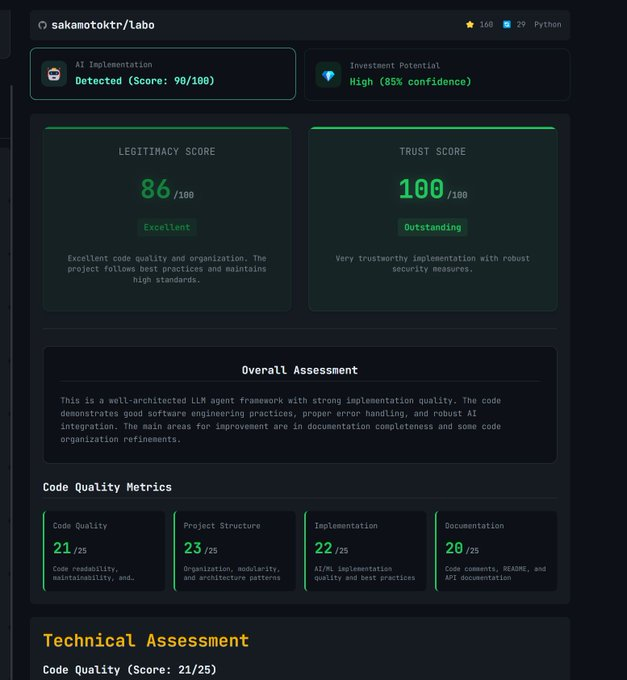This screenshot has width=627, height=680.
Task: Click the yellow star icon
Action: point(470,25)
